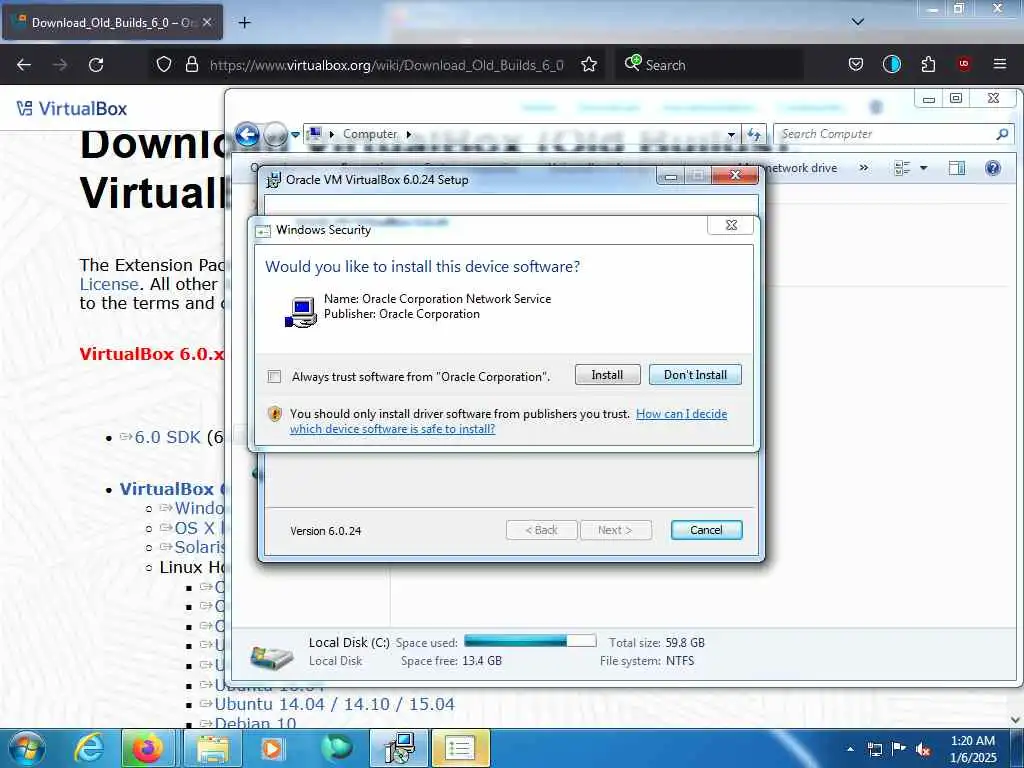Click the network tray icon
1024x768 pixels.
[x=874, y=749]
